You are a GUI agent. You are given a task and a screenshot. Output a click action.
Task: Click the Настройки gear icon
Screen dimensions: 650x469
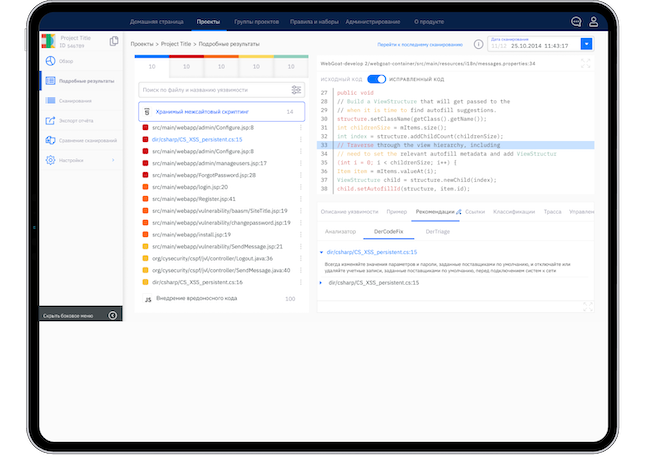point(50,160)
